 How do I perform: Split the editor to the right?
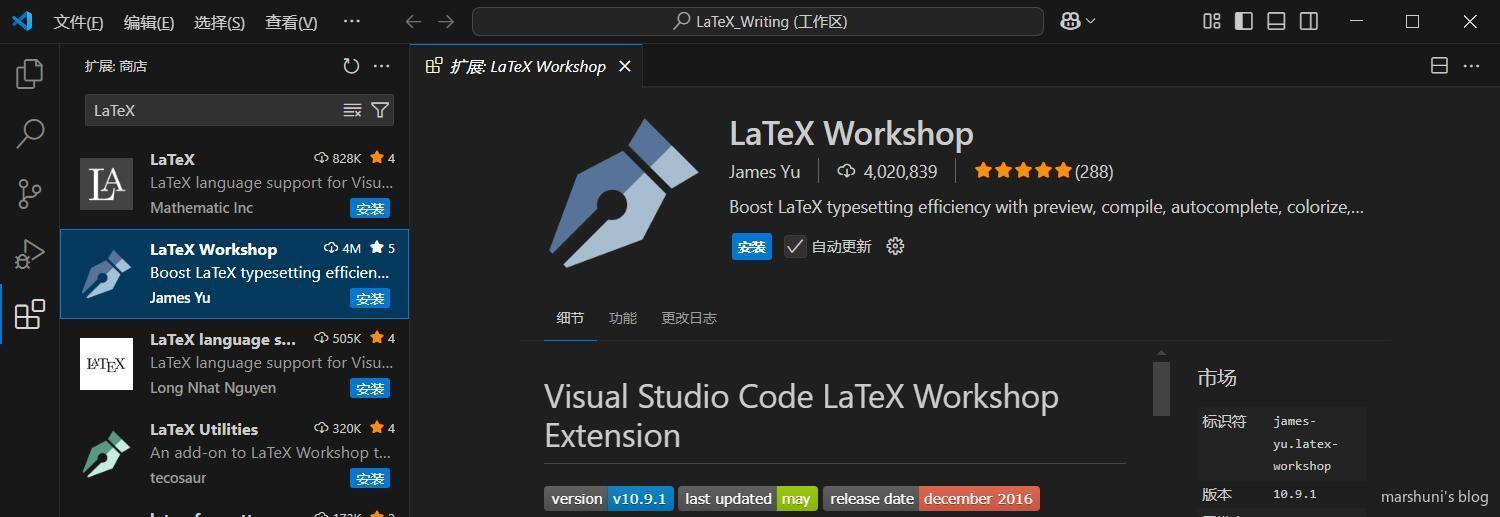click(1439, 66)
